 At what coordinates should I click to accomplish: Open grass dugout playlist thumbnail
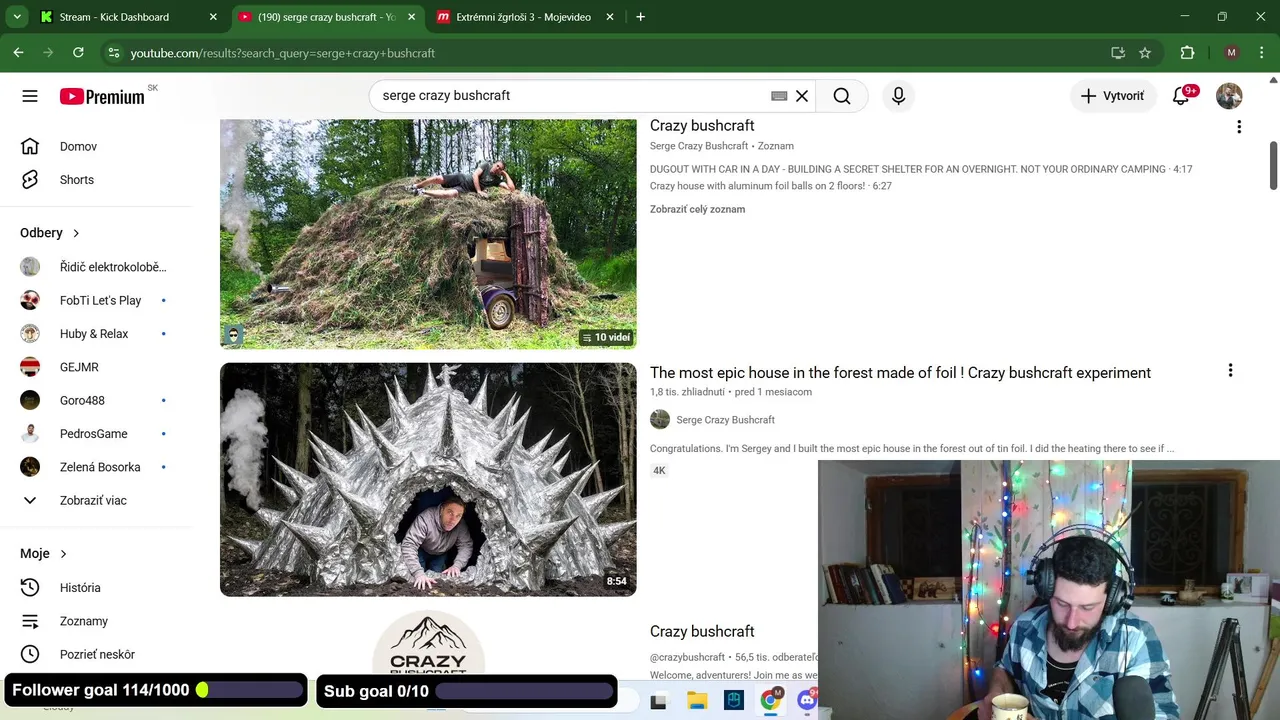click(428, 234)
